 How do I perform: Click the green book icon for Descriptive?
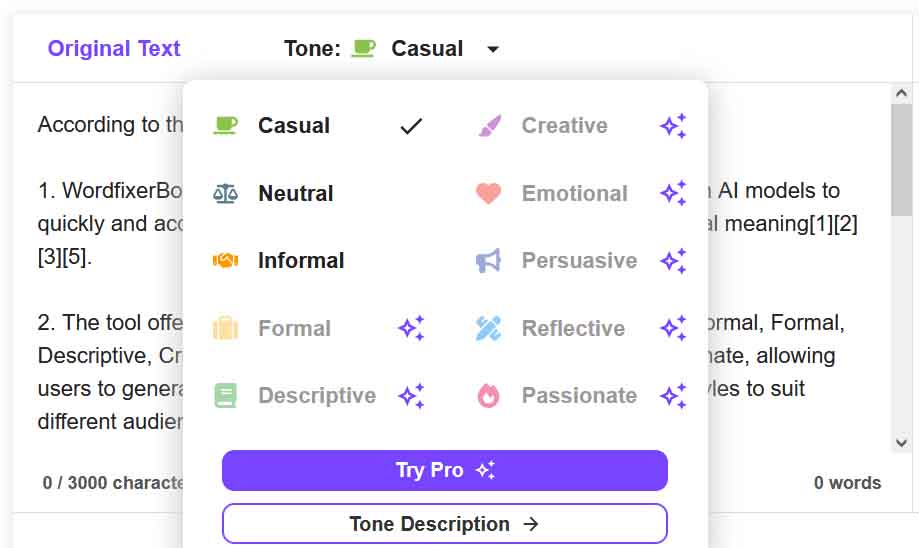[x=226, y=396]
